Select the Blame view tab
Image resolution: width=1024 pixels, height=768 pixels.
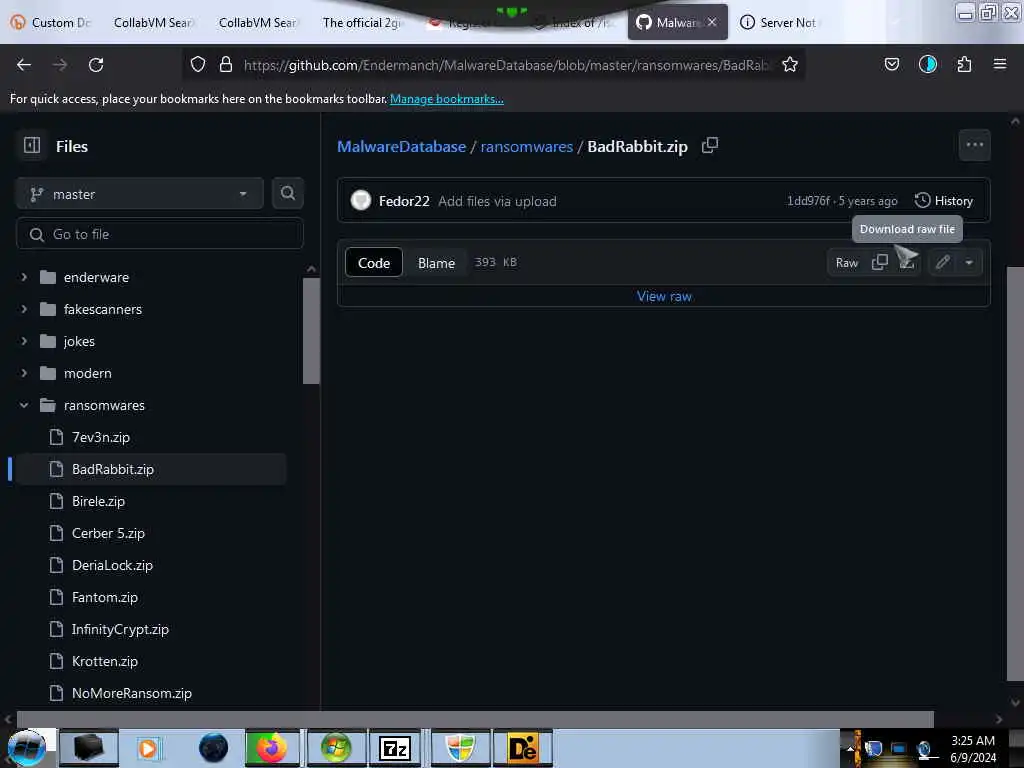click(x=436, y=263)
